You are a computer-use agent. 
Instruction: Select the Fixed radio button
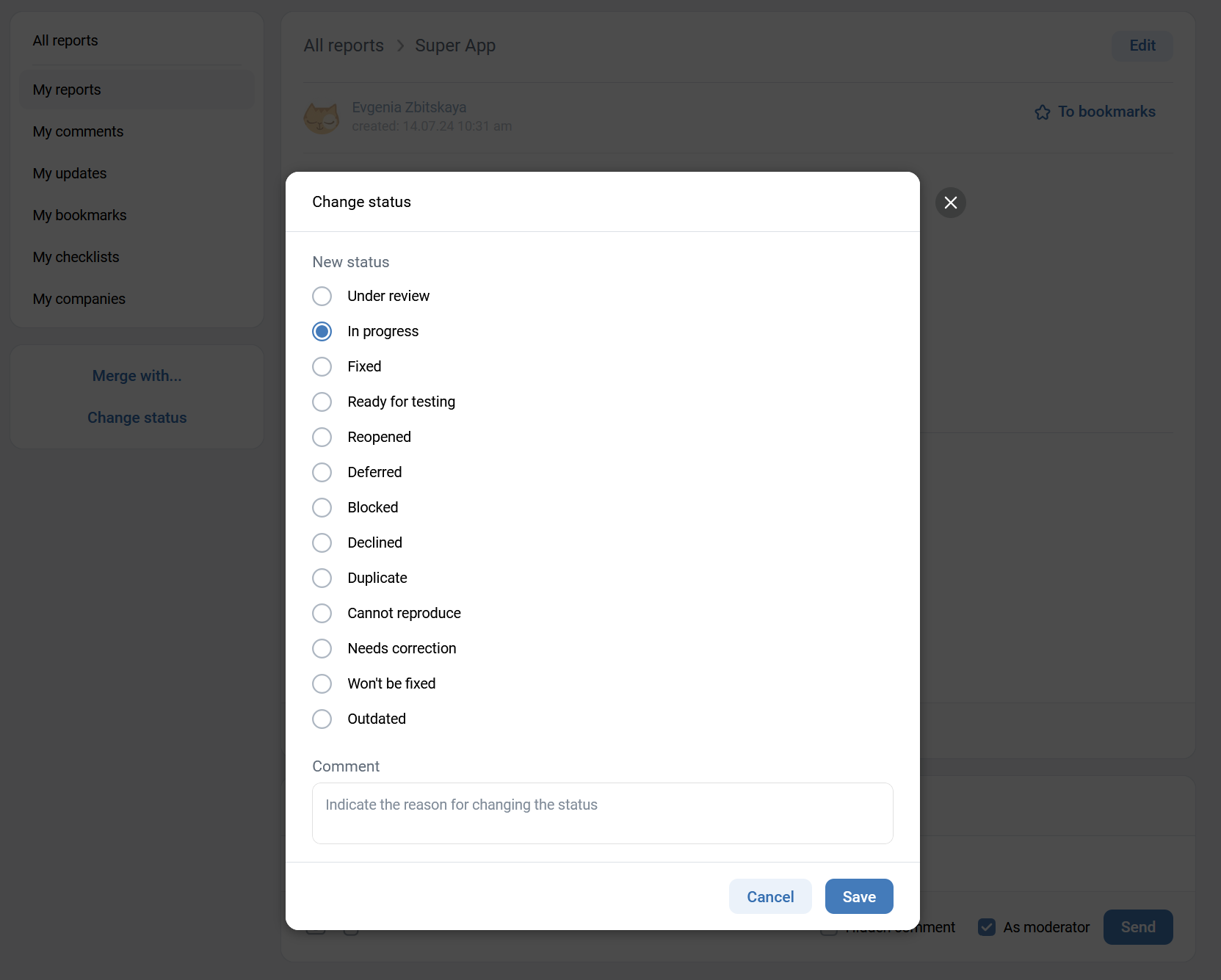[322, 367]
